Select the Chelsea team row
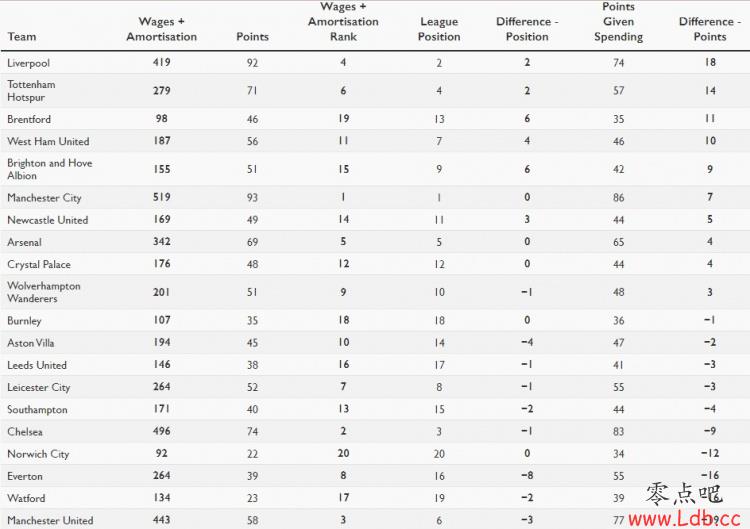 pyautogui.click(x=375, y=431)
